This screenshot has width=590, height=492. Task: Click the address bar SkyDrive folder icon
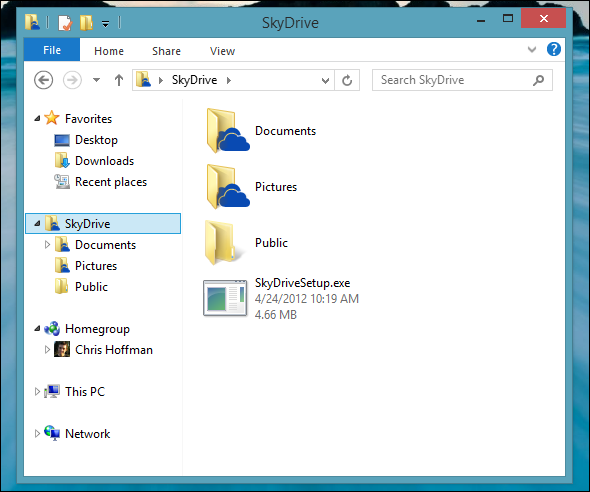(x=143, y=80)
